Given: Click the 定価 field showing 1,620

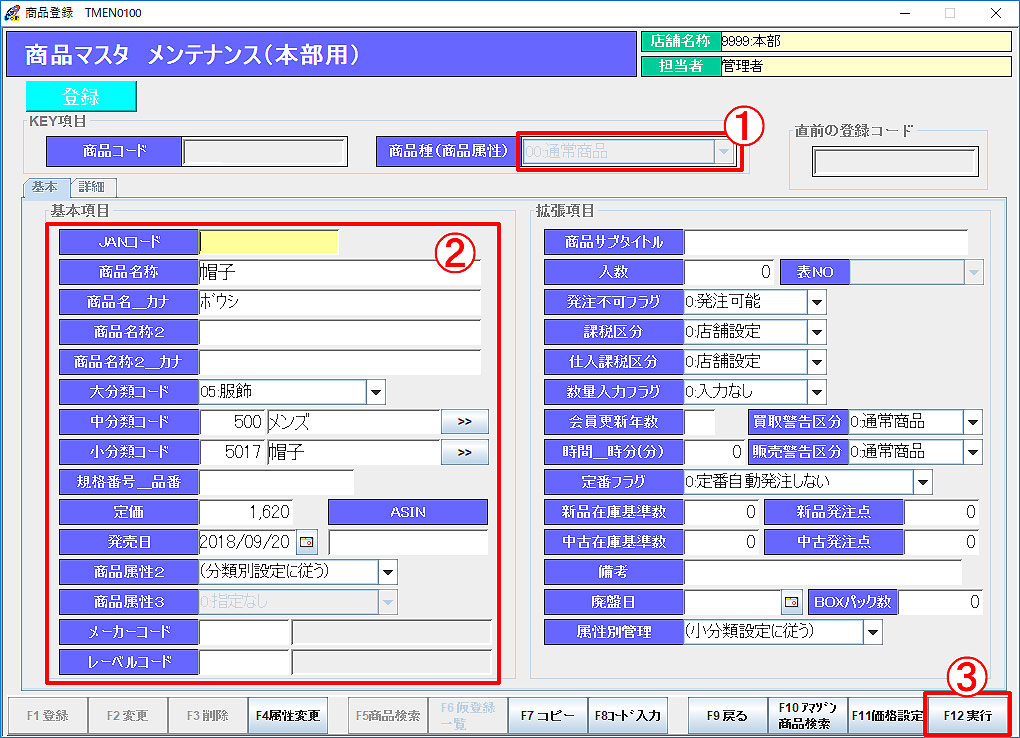Looking at the screenshot, I should 246,512.
